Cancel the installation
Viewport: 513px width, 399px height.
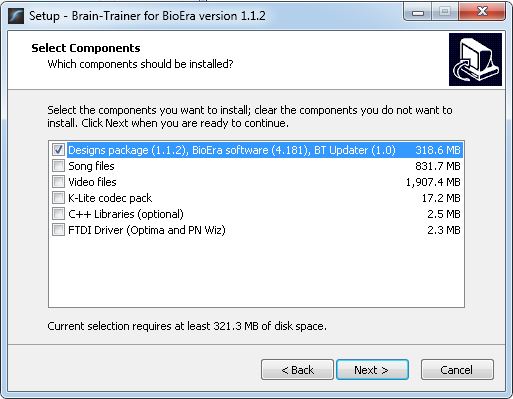pos(457,370)
